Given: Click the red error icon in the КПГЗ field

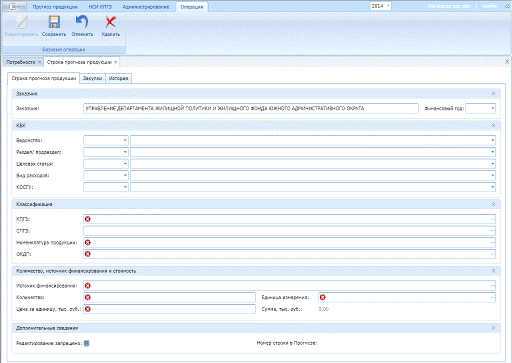Looking at the screenshot, I should [88, 219].
